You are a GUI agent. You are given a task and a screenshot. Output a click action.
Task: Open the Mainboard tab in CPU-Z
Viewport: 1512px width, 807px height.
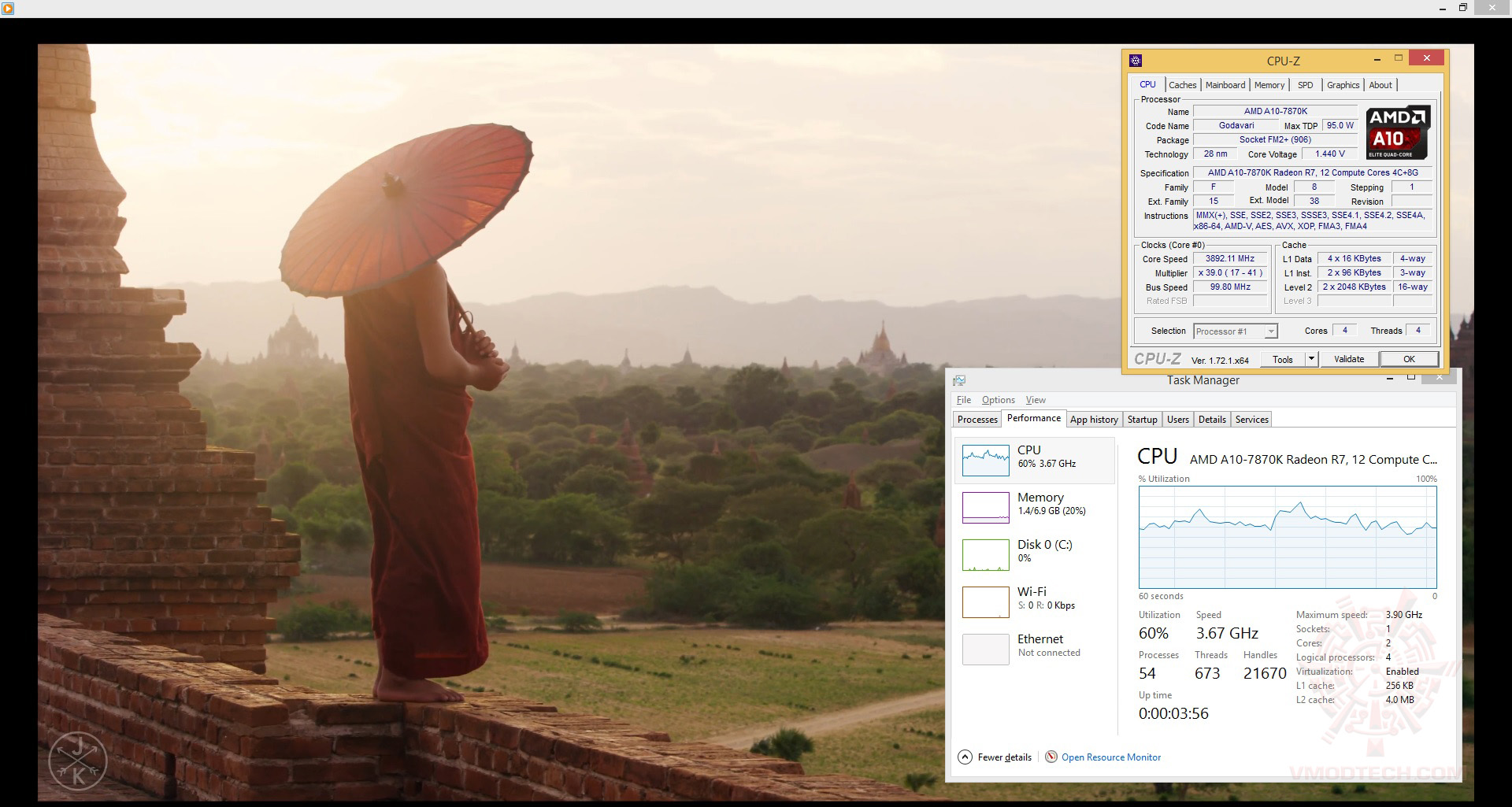pos(1225,85)
